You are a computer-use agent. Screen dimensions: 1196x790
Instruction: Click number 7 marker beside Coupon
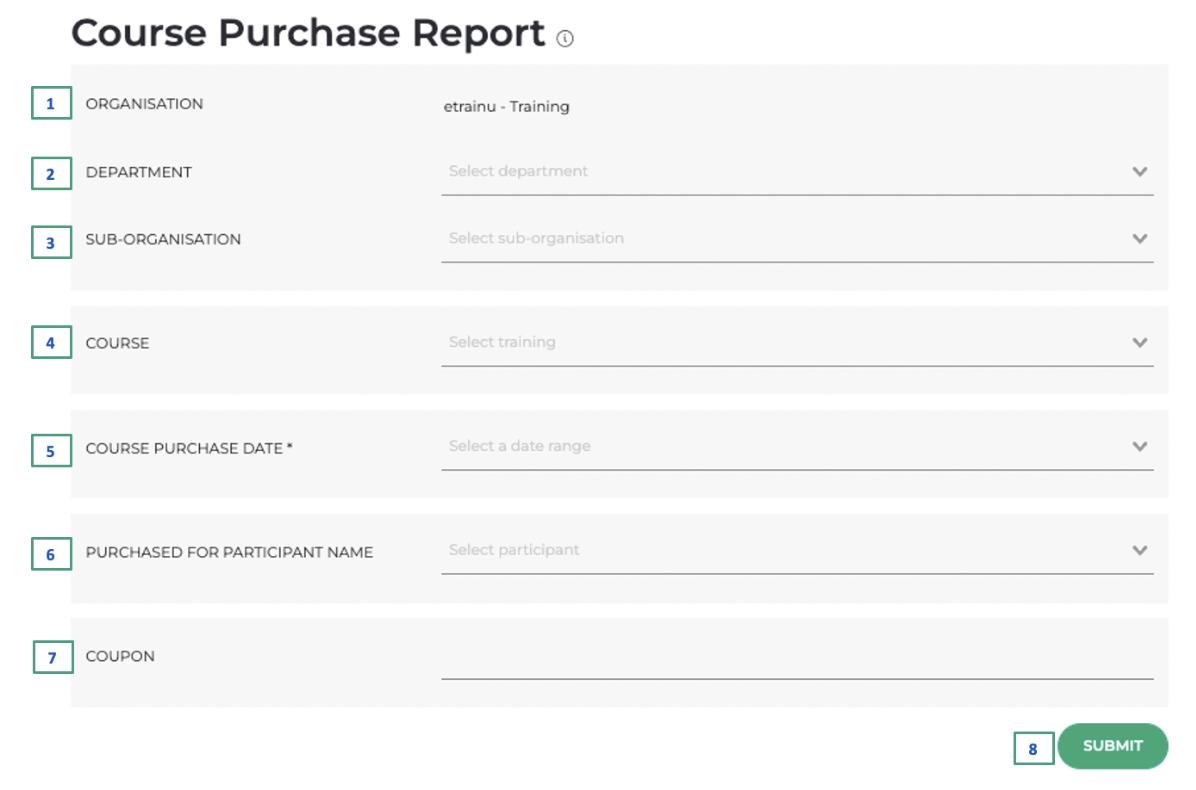53,657
